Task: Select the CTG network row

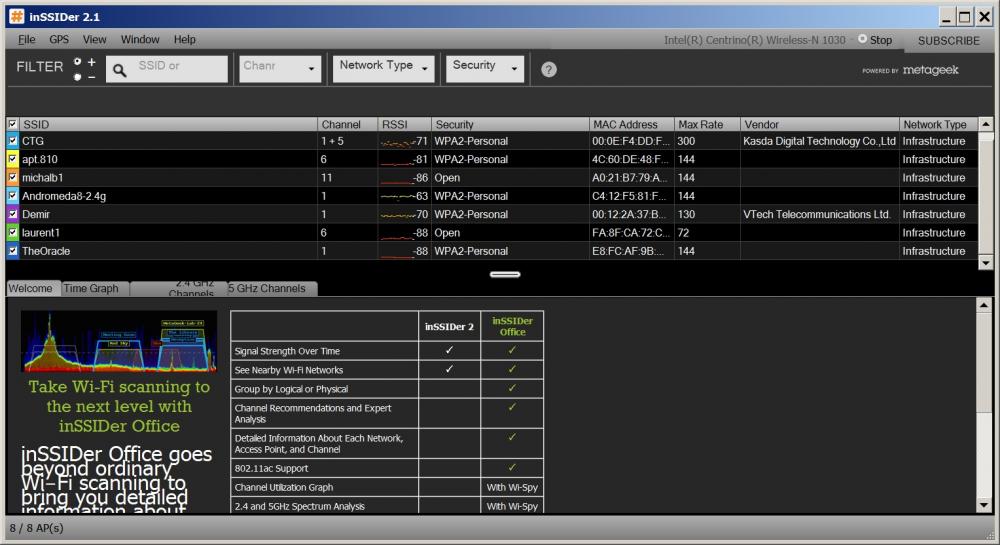Action: point(492,141)
